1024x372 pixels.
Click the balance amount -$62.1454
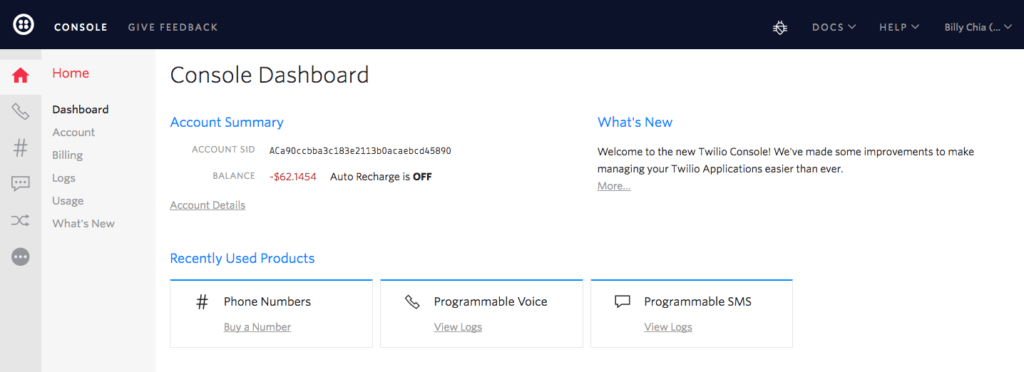(x=293, y=177)
